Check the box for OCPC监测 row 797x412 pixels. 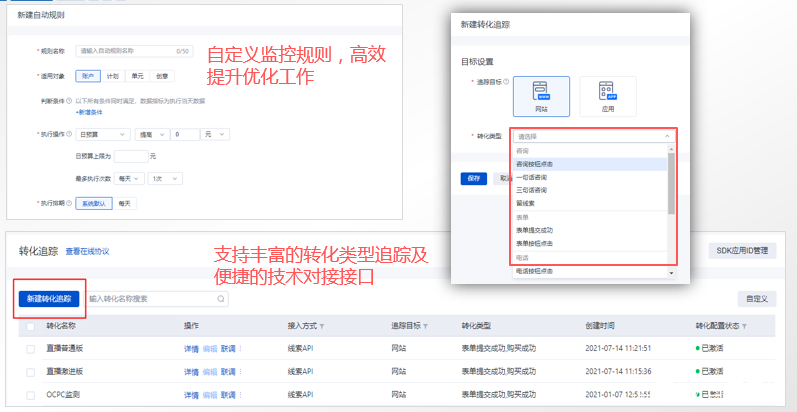[31, 396]
